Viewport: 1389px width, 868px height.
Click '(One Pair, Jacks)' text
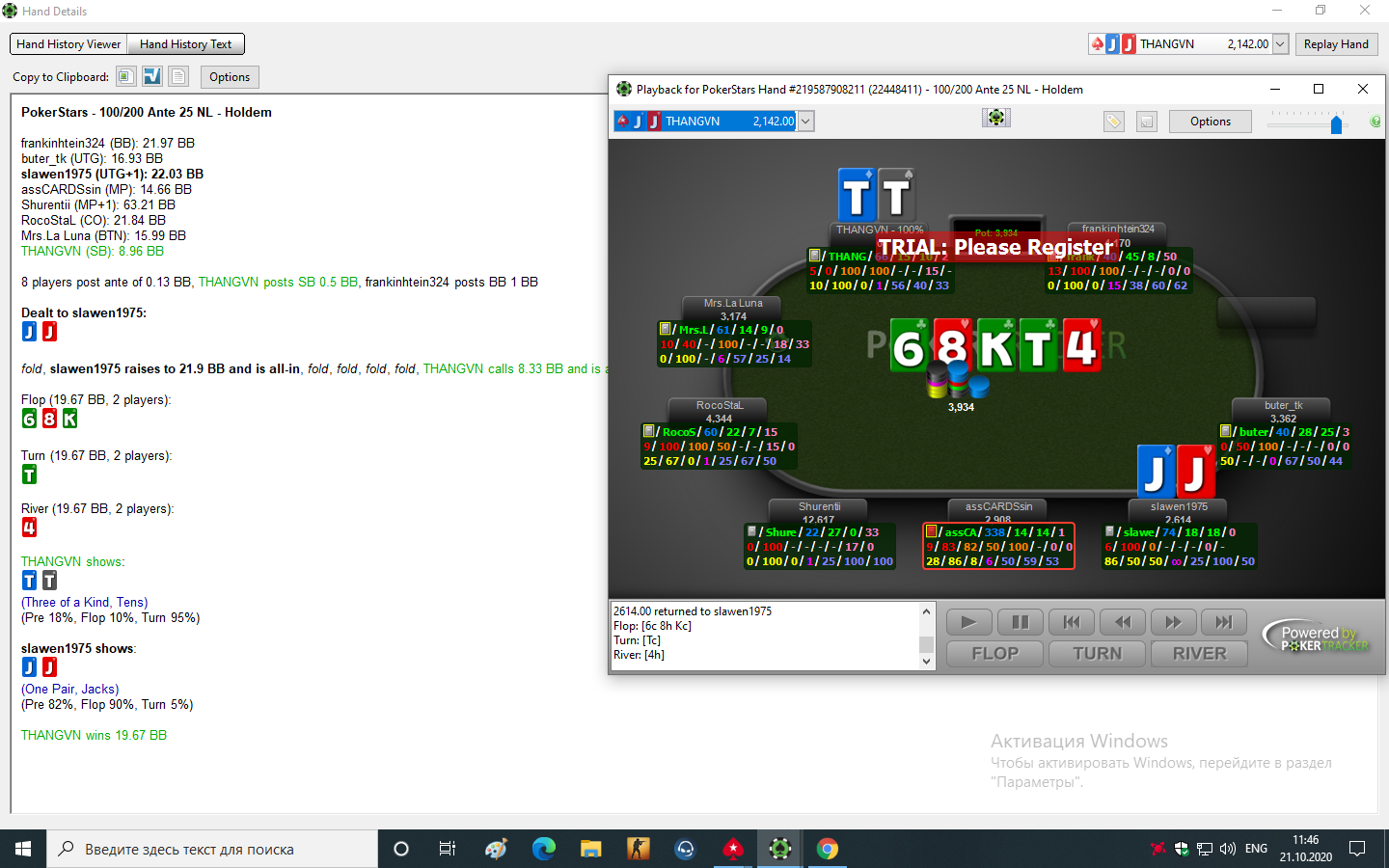tap(70, 689)
